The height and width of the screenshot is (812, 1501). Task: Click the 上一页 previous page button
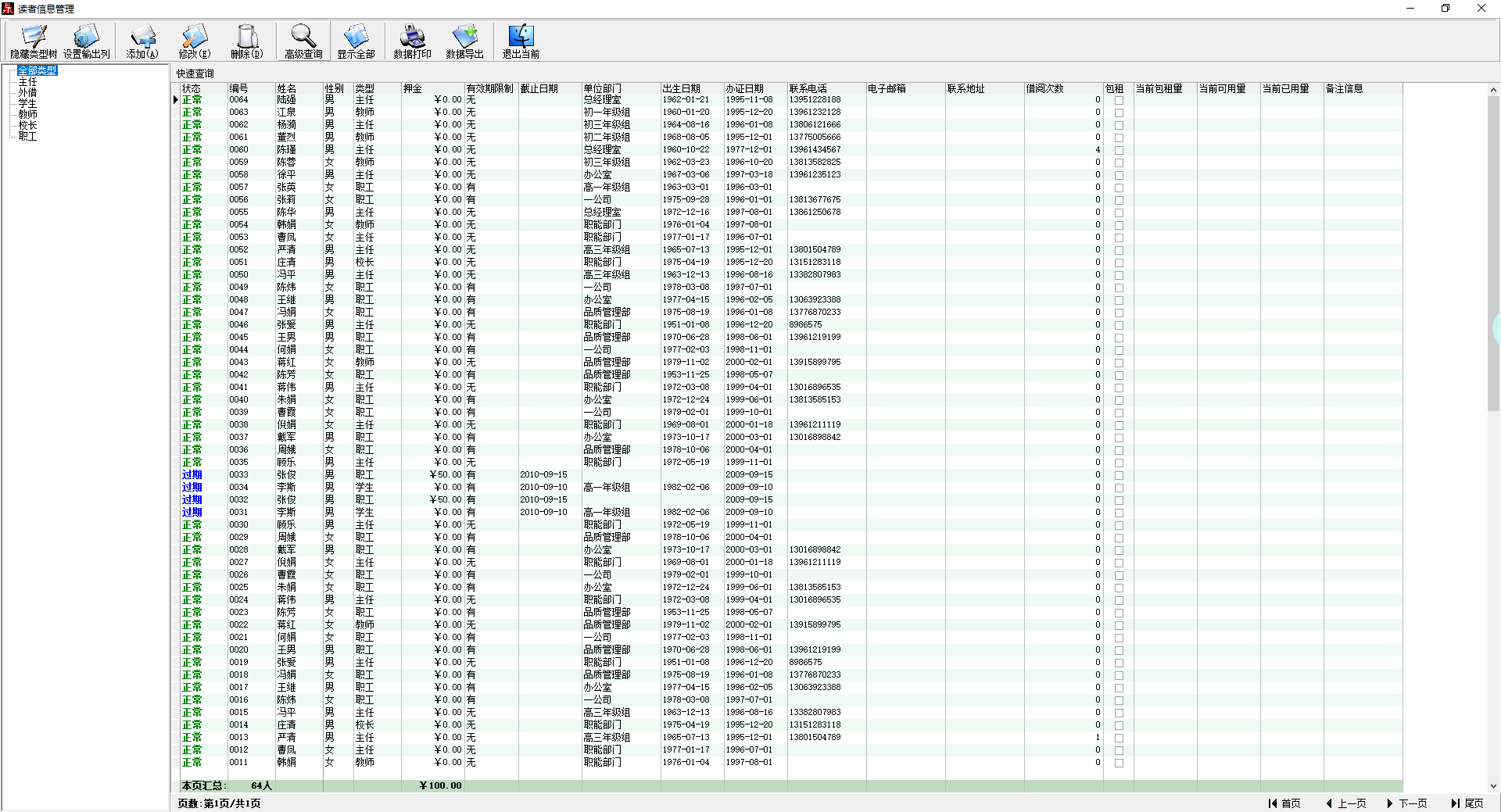[x=1346, y=803]
